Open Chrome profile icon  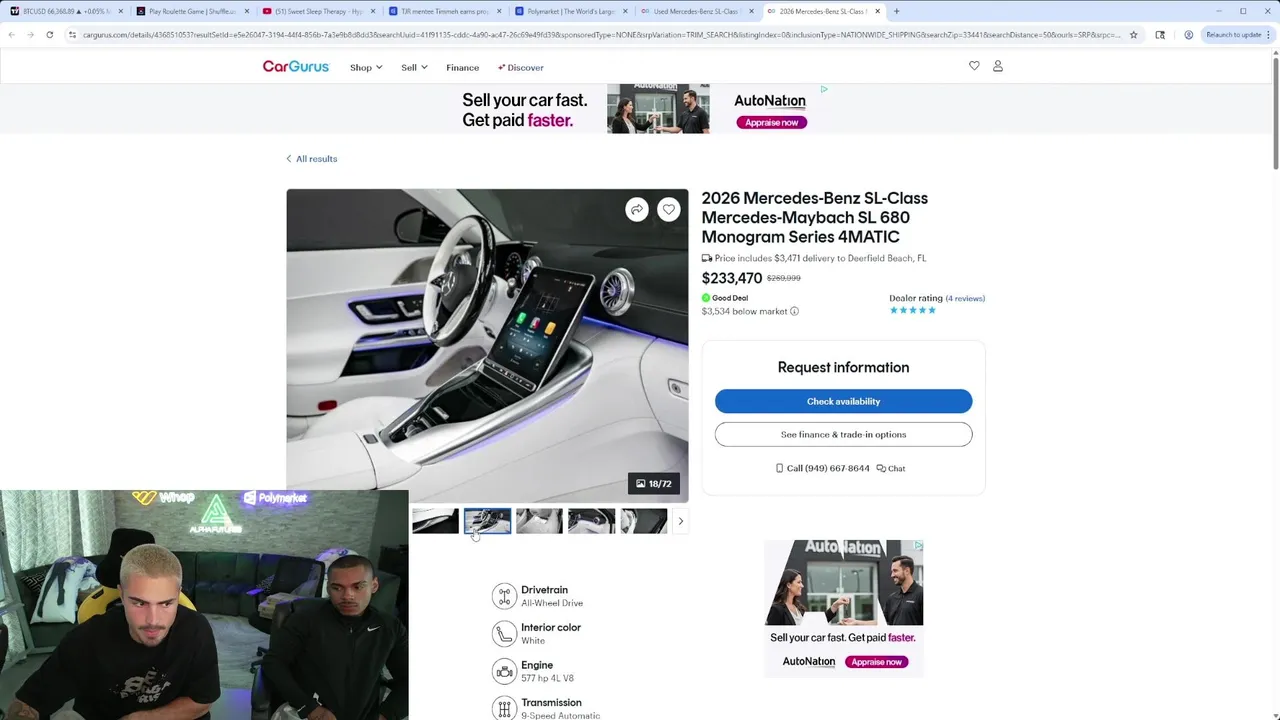tap(1188, 35)
